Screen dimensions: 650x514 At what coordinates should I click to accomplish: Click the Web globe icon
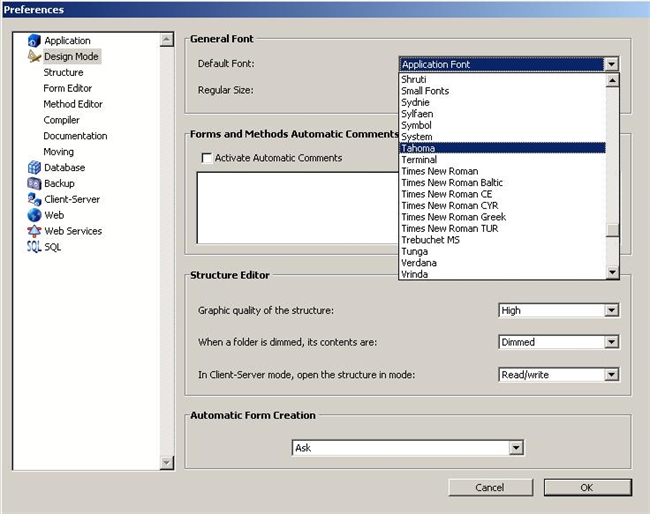tap(34, 215)
